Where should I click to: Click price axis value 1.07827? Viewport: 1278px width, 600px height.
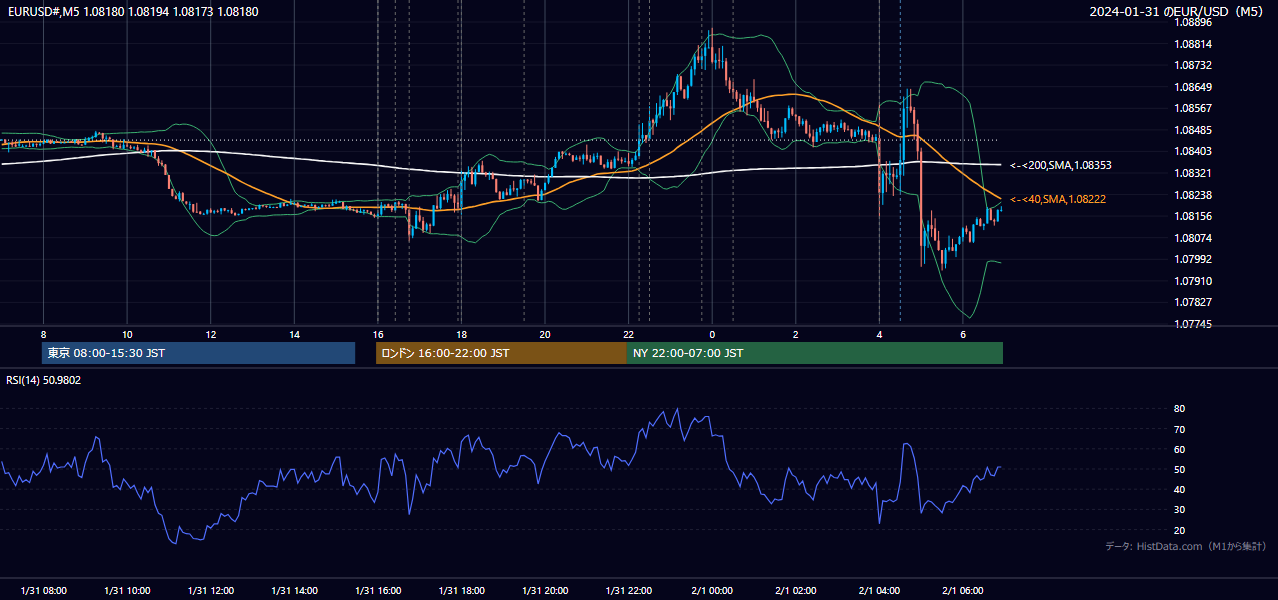(x=1193, y=302)
